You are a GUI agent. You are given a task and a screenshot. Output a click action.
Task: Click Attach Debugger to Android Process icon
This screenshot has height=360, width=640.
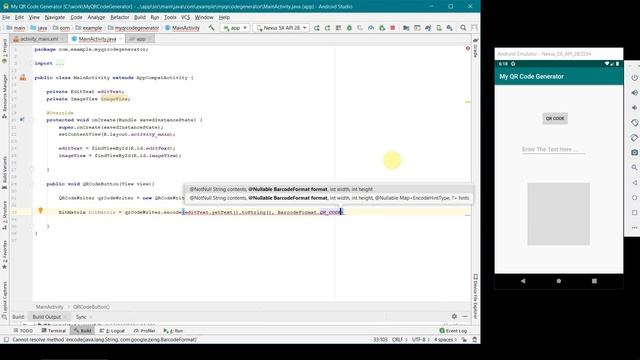click(x=382, y=28)
